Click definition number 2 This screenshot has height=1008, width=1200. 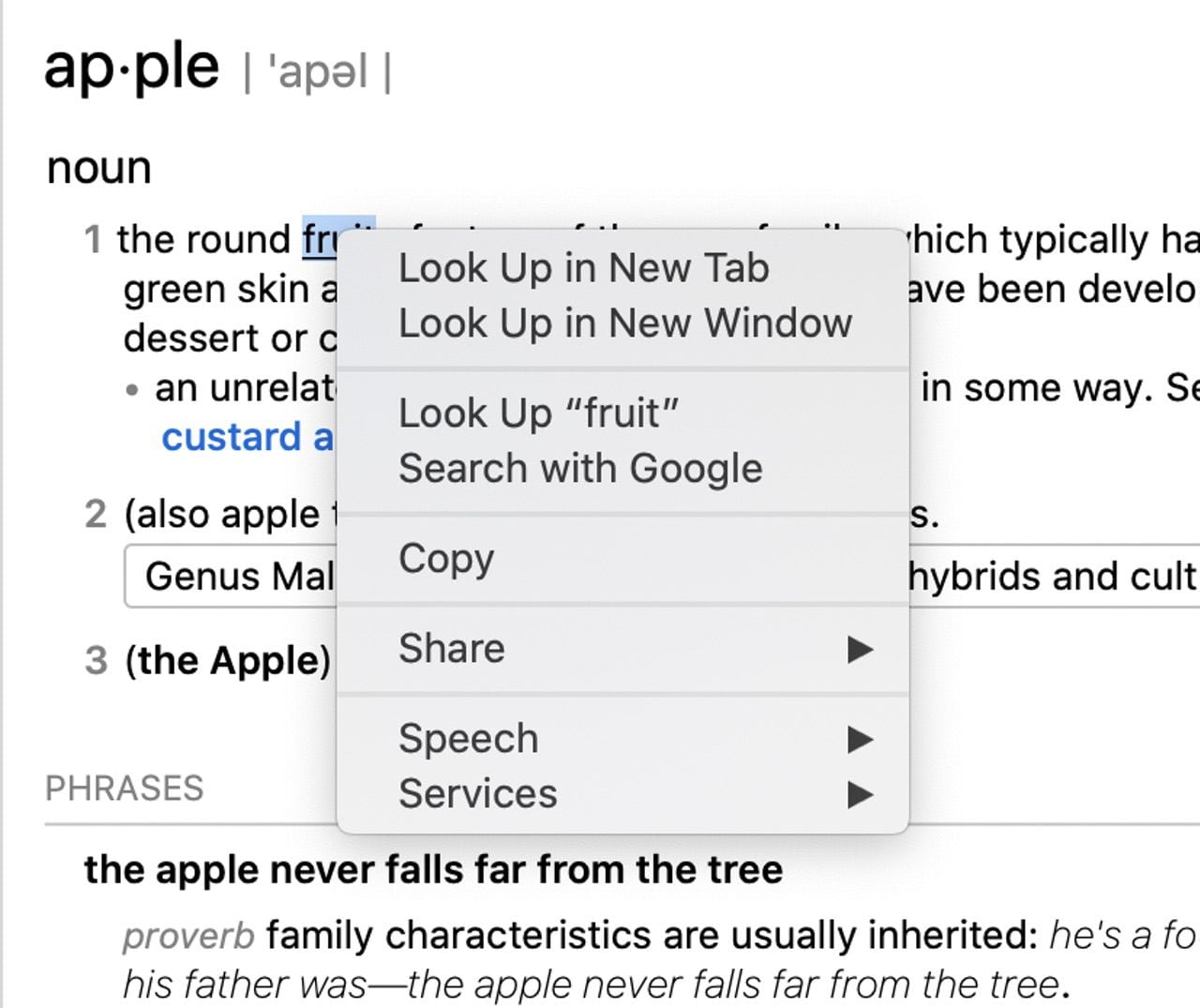[95, 515]
